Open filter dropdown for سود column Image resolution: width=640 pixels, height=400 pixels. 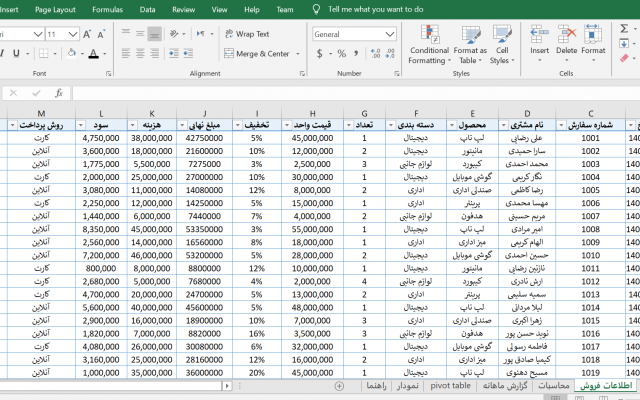coord(81,125)
